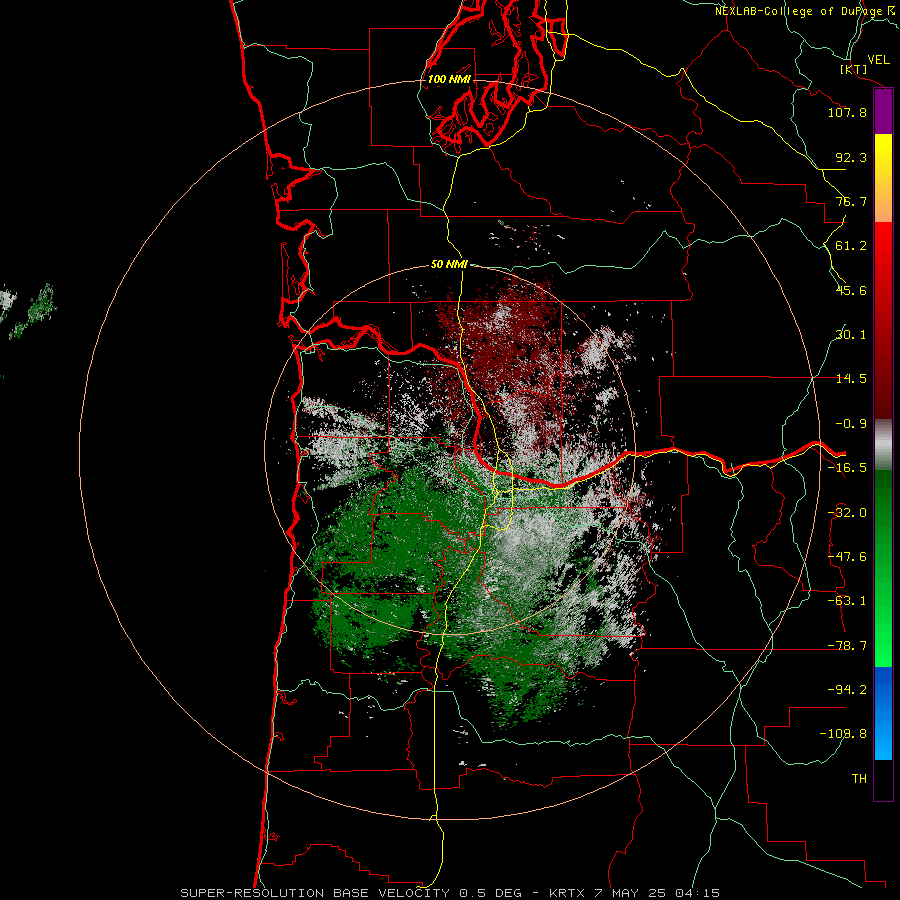Select the 45.6 legend value
Screen dimensions: 900x900
851,290
